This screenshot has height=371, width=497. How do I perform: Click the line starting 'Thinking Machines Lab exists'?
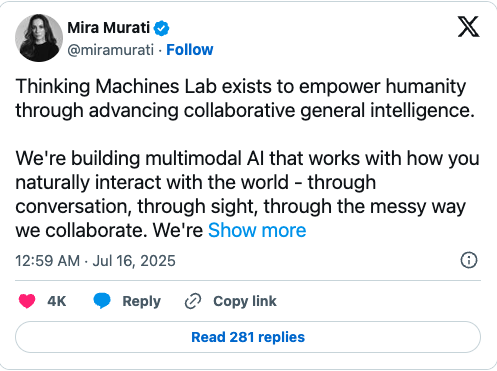pos(241,87)
